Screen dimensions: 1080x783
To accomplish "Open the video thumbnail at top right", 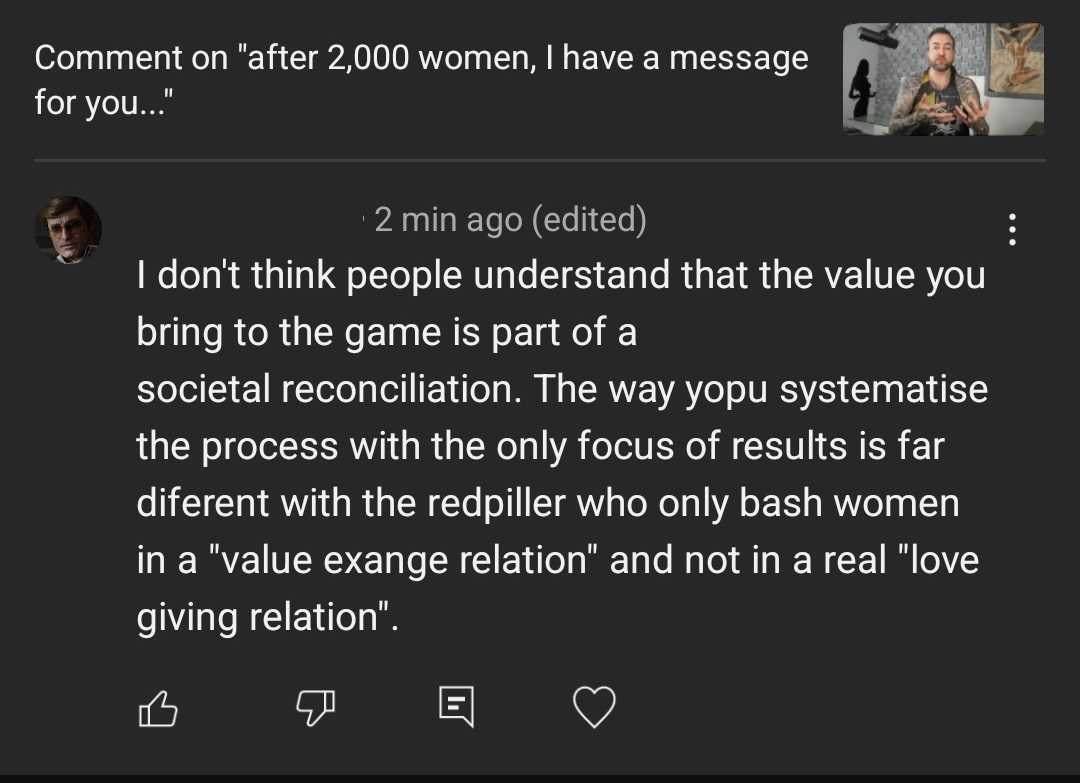I will pos(943,79).
